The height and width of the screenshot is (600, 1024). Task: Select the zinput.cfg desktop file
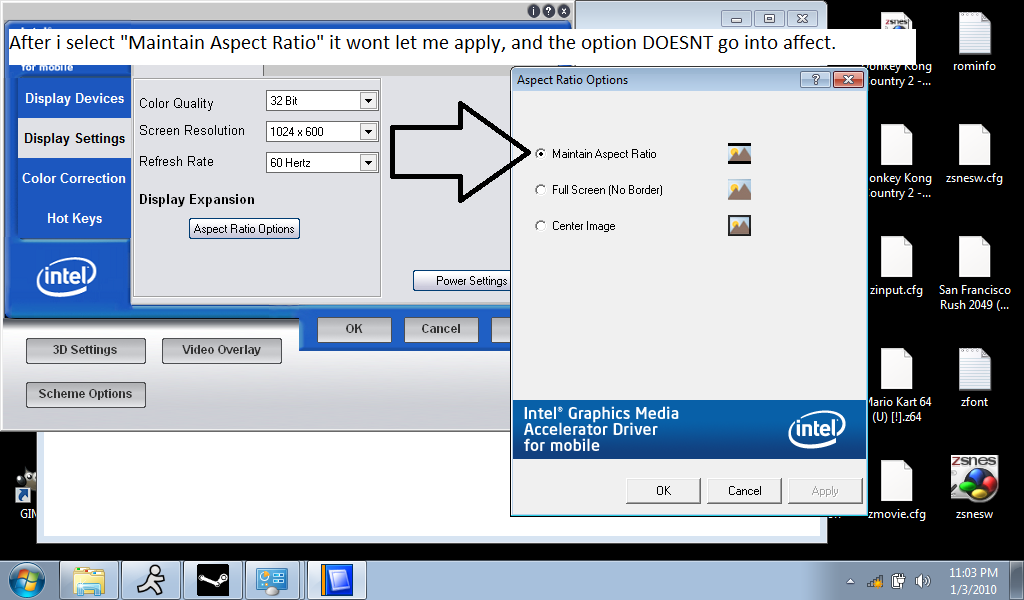coord(896,266)
